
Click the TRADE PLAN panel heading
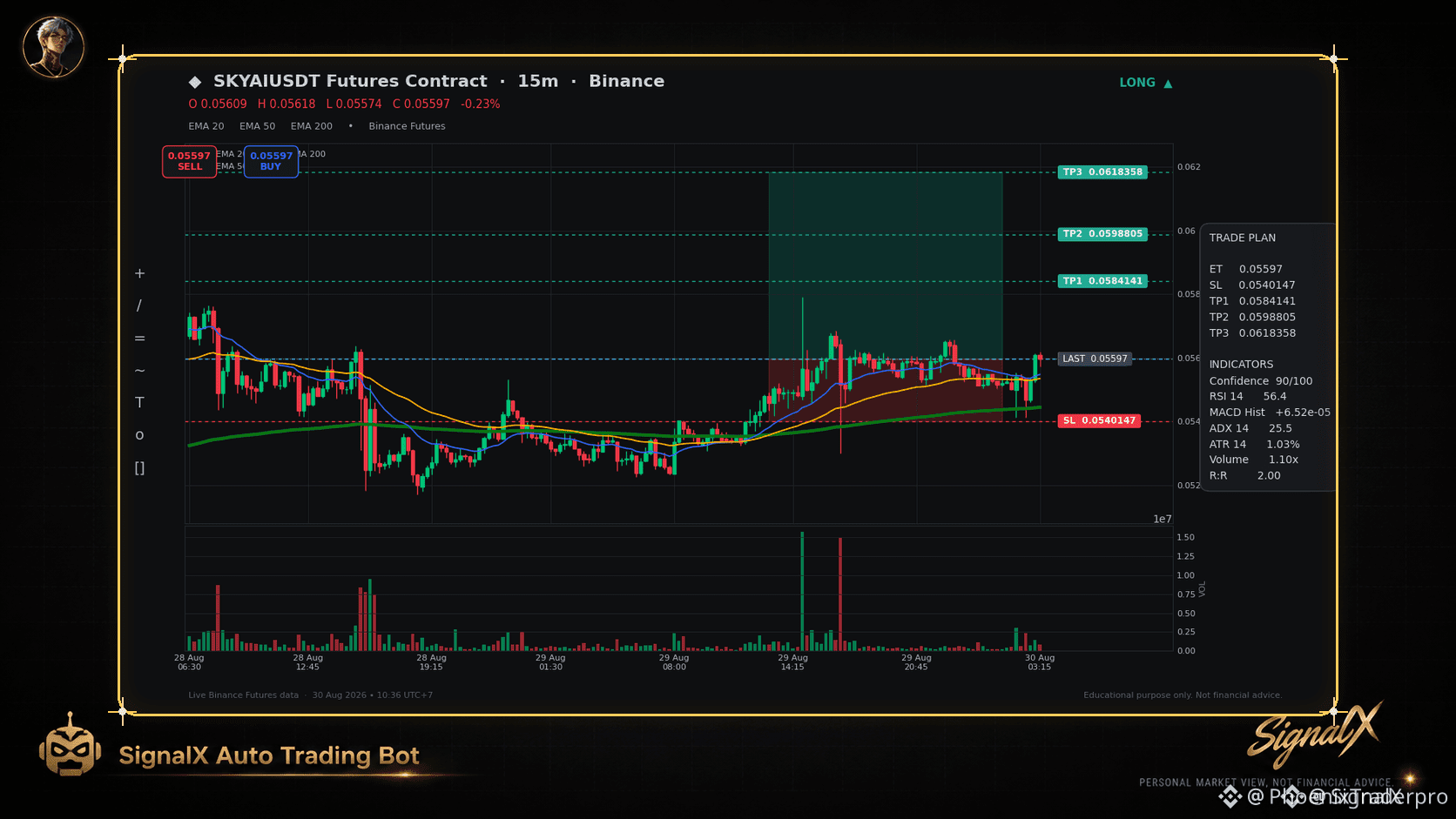pyautogui.click(x=1243, y=238)
